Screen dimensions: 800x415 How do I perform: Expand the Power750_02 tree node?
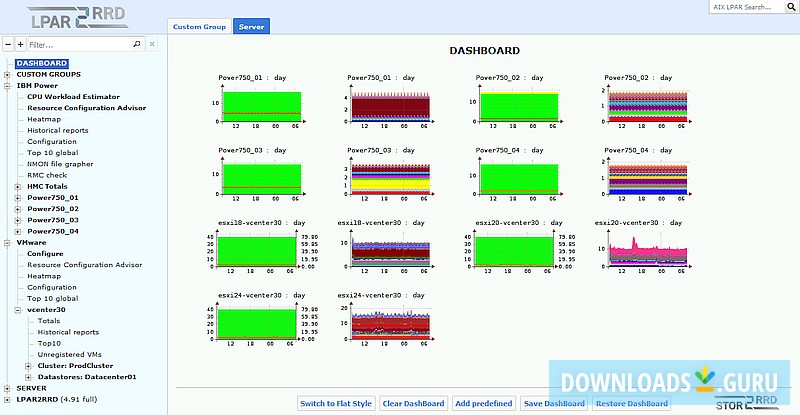click(18, 209)
